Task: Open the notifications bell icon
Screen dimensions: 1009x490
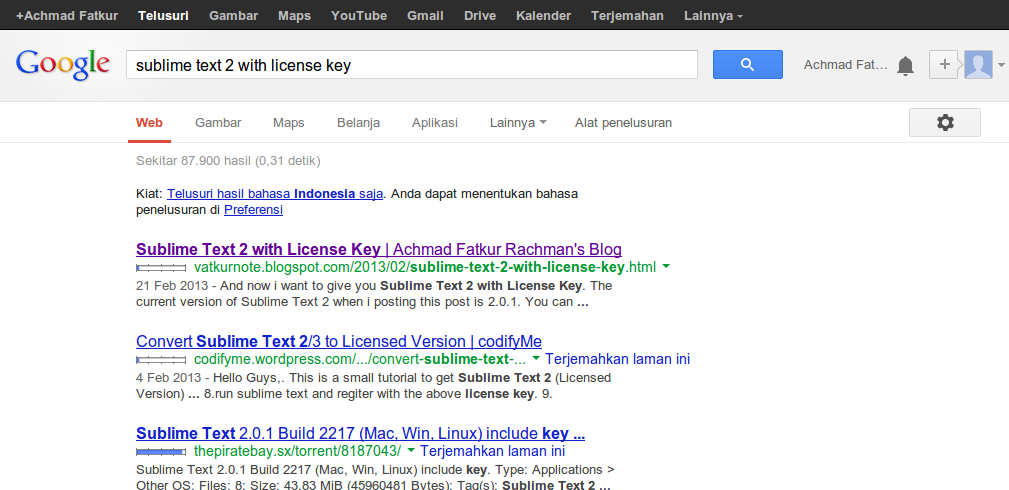Action: click(x=905, y=65)
